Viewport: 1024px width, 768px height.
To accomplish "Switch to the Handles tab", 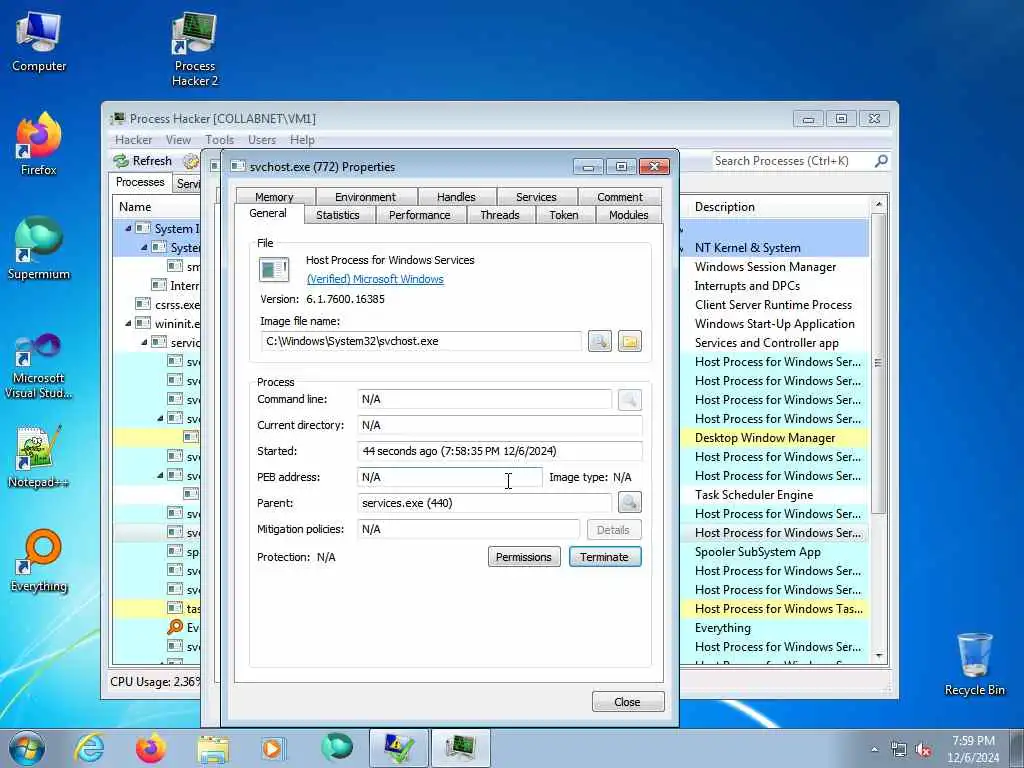I will click(456, 197).
